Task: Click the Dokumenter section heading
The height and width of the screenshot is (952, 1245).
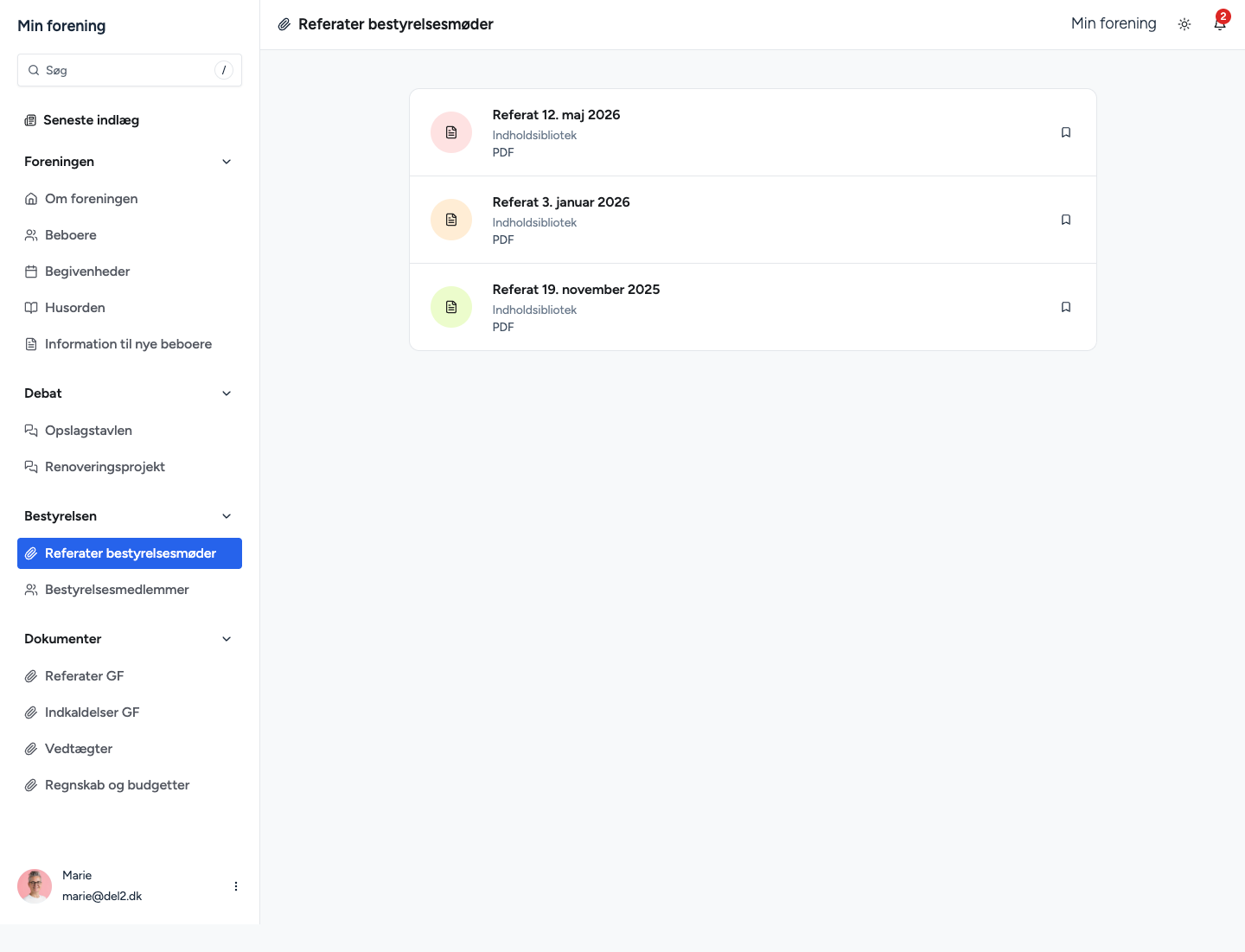Action: pyautogui.click(x=62, y=639)
